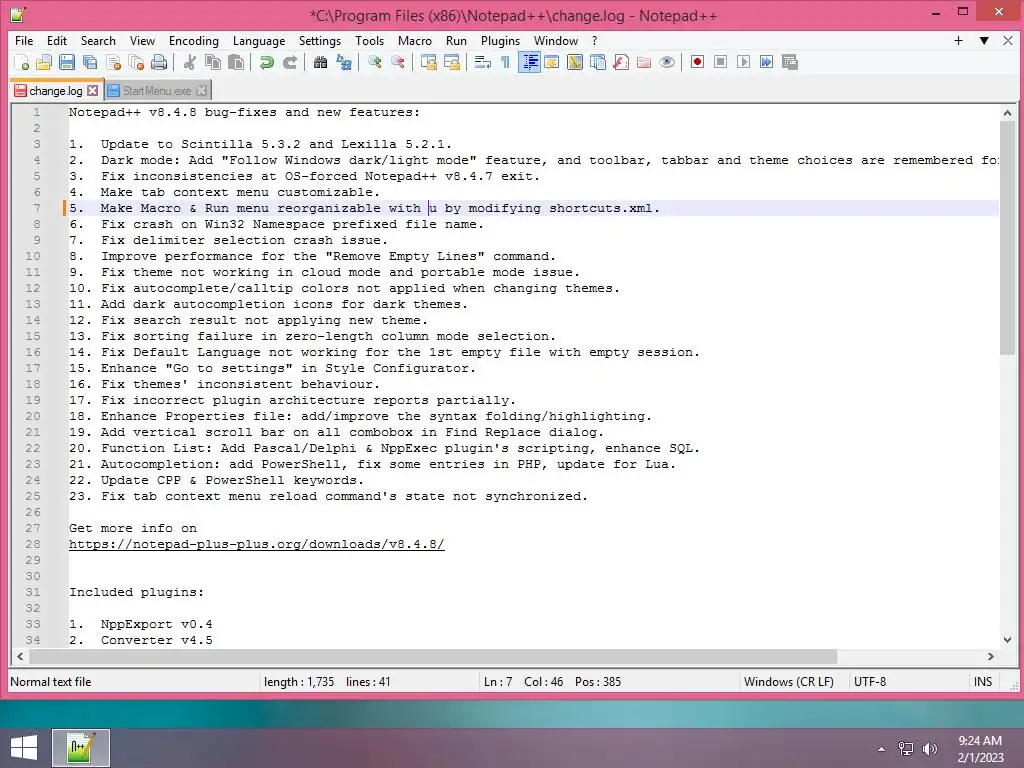
Task: Click the taskbar volume speaker icon
Action: click(929, 749)
